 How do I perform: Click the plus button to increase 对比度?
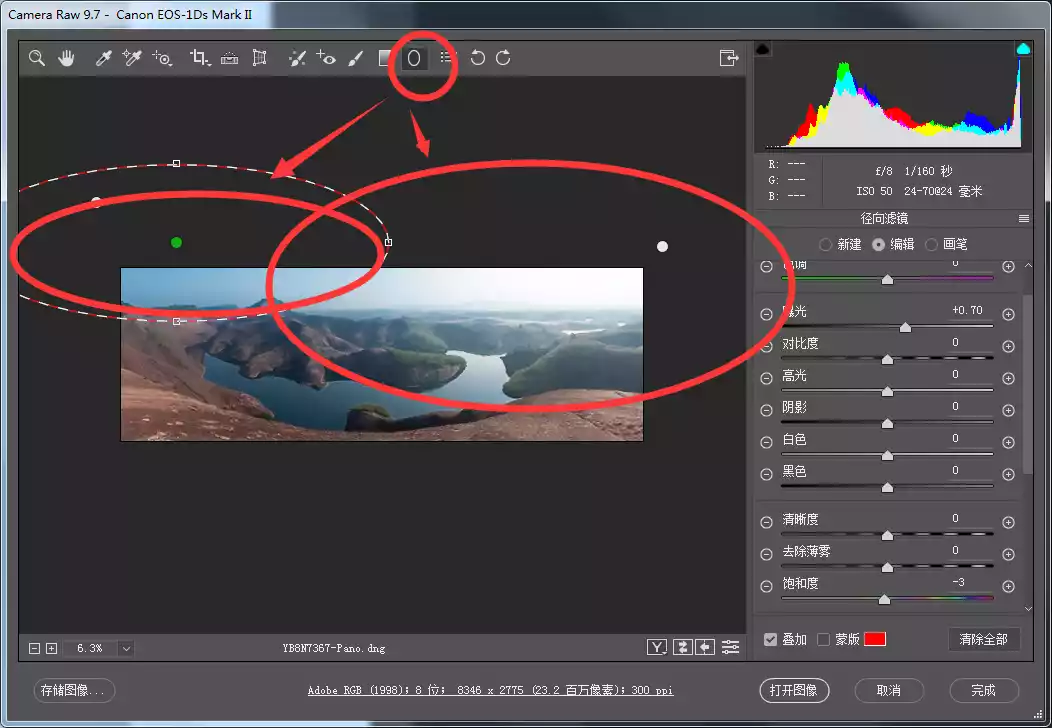[x=1008, y=346]
